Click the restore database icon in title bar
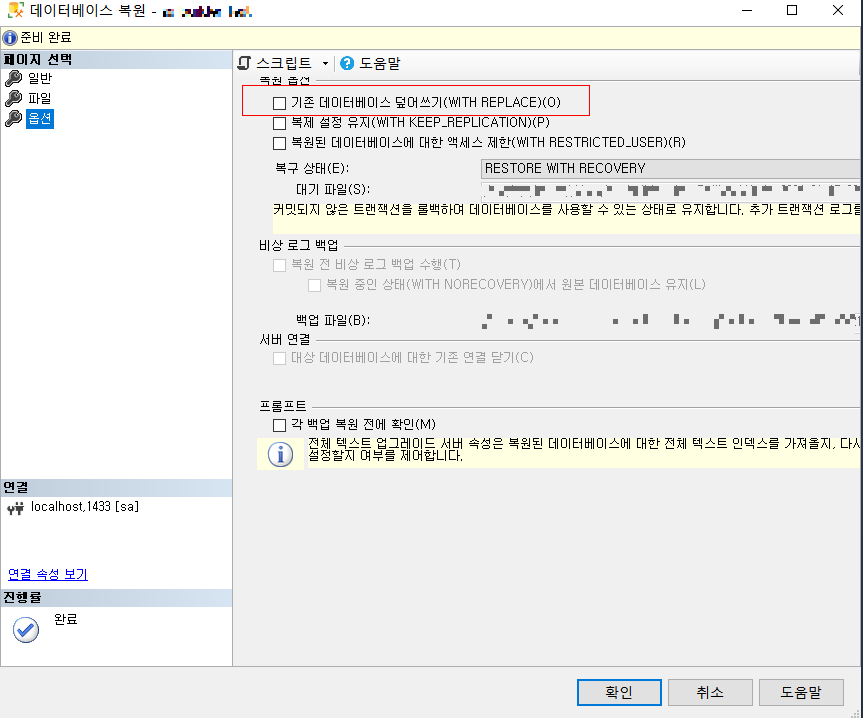This screenshot has height=718, width=863. click(x=12, y=10)
